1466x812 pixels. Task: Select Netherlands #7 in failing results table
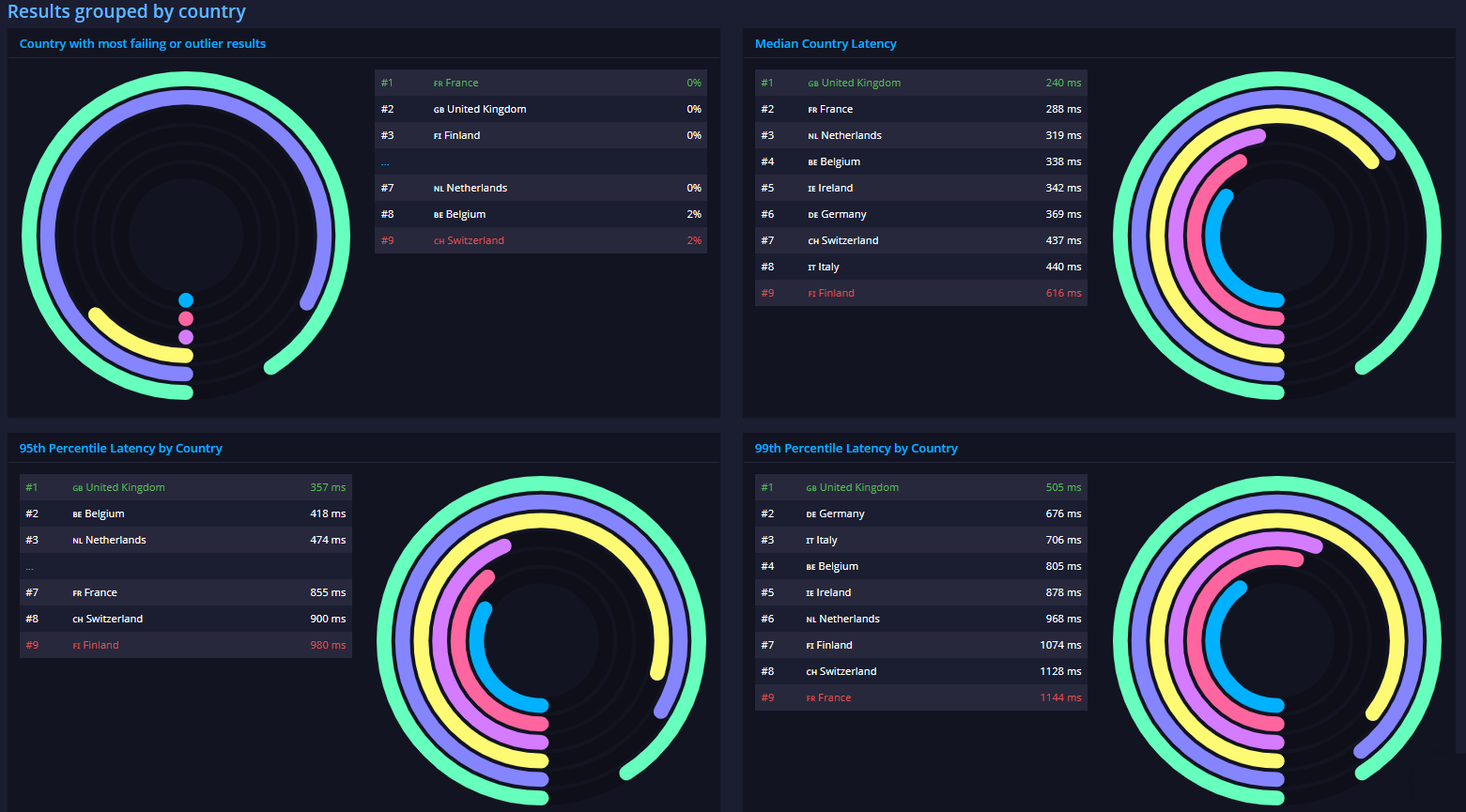point(541,188)
